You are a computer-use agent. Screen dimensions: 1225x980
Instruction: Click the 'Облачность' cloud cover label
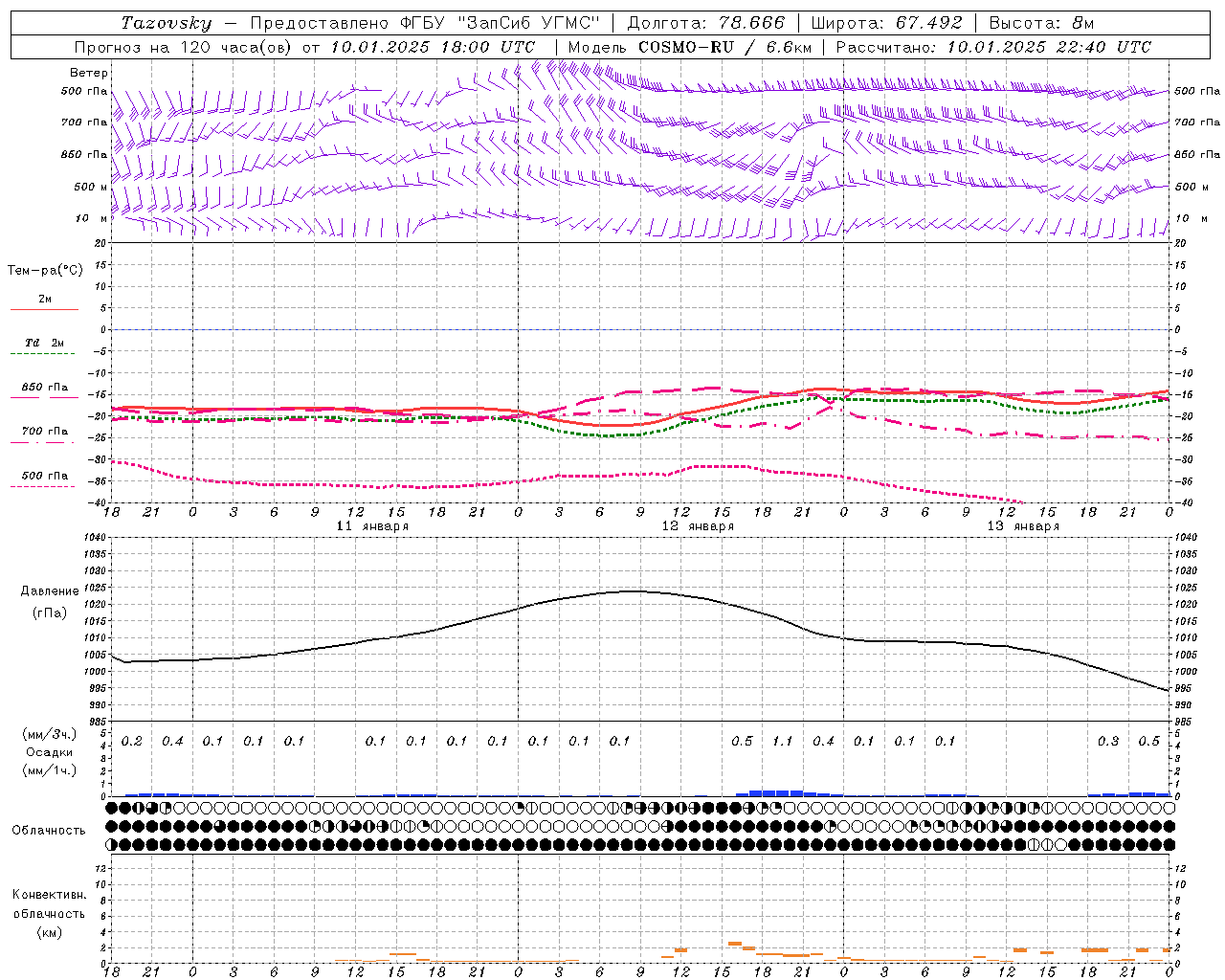tap(49, 831)
